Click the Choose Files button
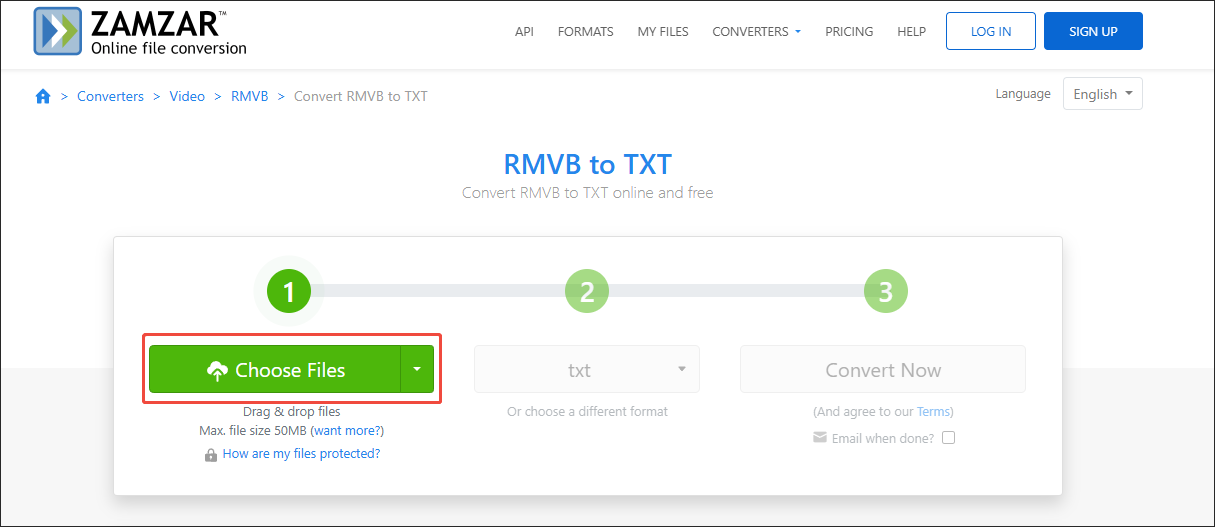Image resolution: width=1215 pixels, height=527 pixels. coord(275,369)
